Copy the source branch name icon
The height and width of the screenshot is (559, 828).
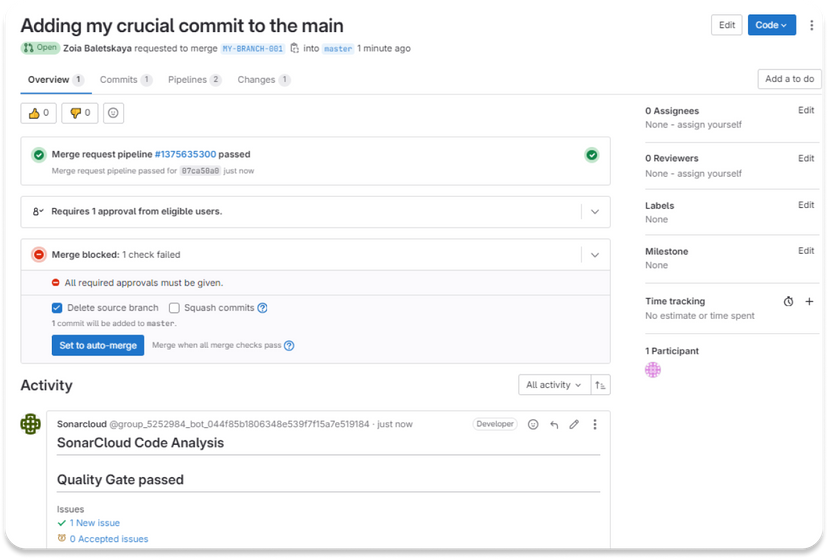[x=295, y=48]
